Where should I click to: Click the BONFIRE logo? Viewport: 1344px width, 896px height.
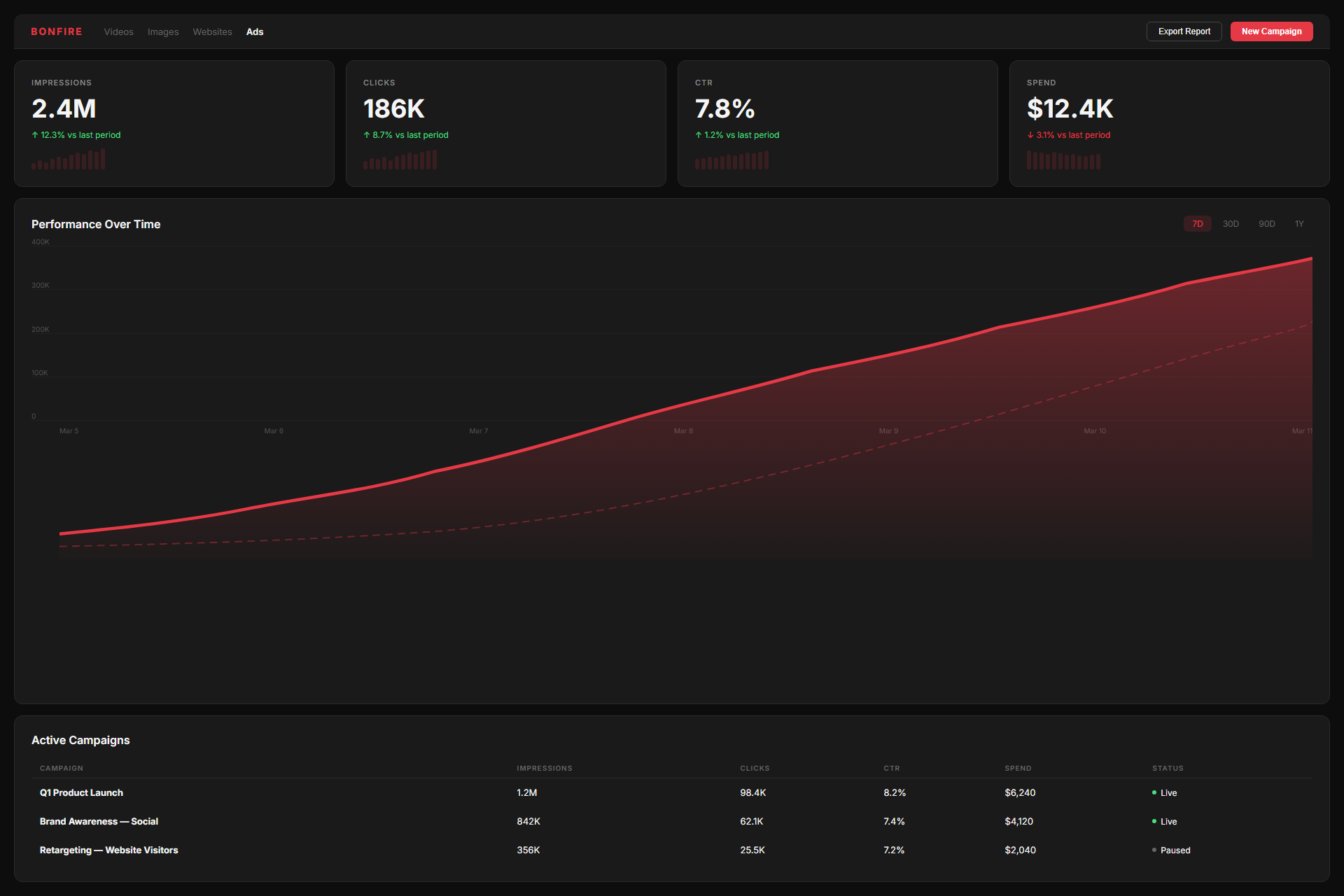[56, 31]
